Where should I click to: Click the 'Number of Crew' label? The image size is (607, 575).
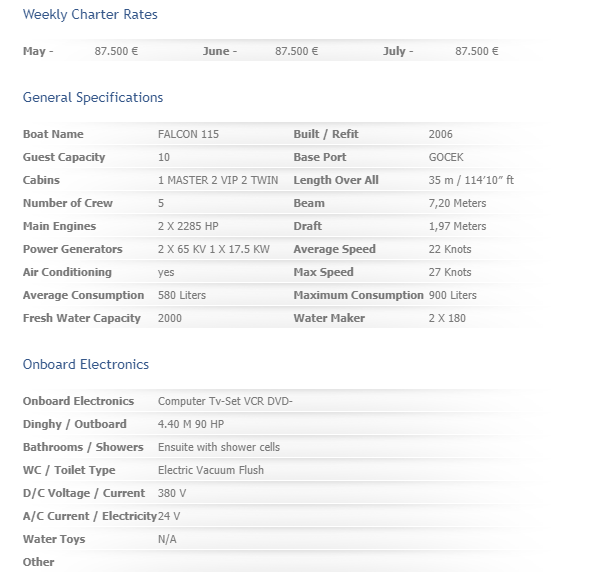(68, 203)
